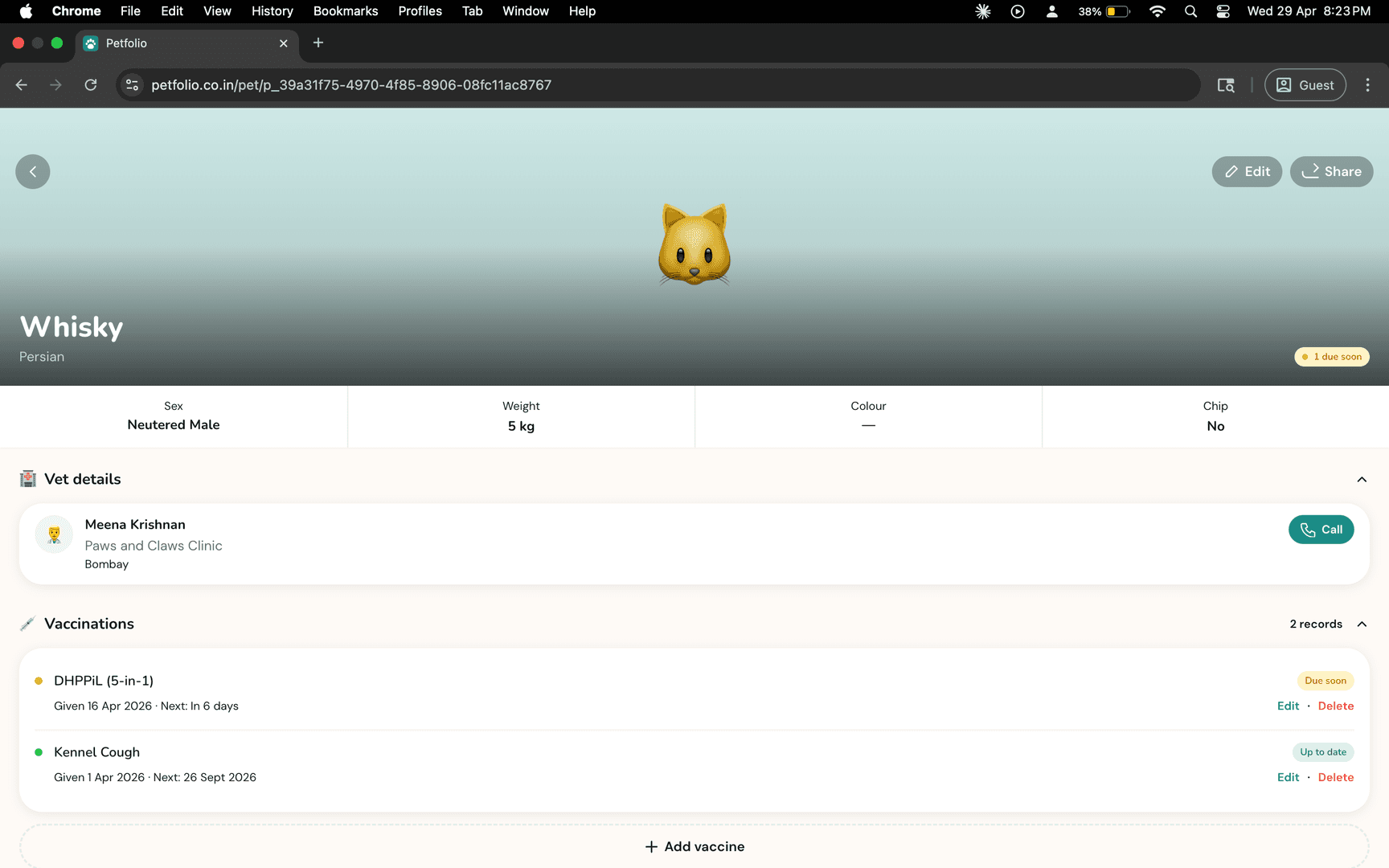
Task: Open Control Center icon
Action: pos(1223,11)
